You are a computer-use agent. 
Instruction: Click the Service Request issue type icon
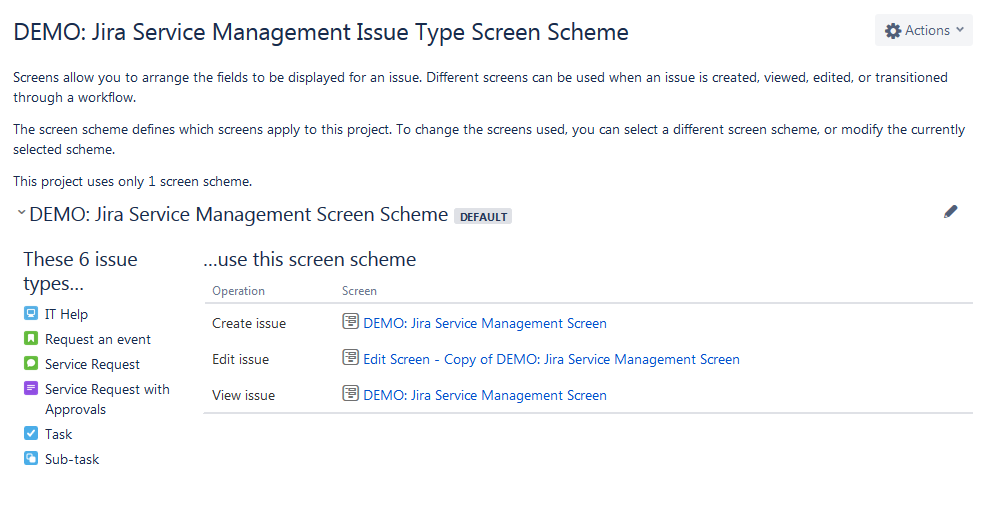point(31,363)
